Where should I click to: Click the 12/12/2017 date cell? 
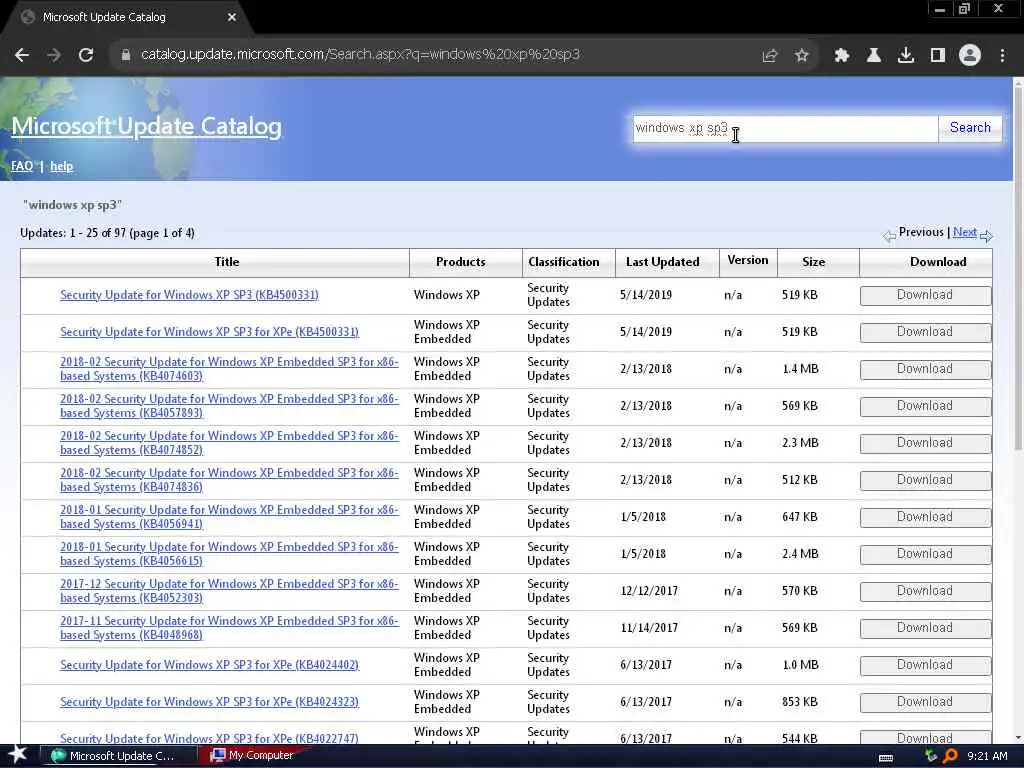[x=649, y=591]
